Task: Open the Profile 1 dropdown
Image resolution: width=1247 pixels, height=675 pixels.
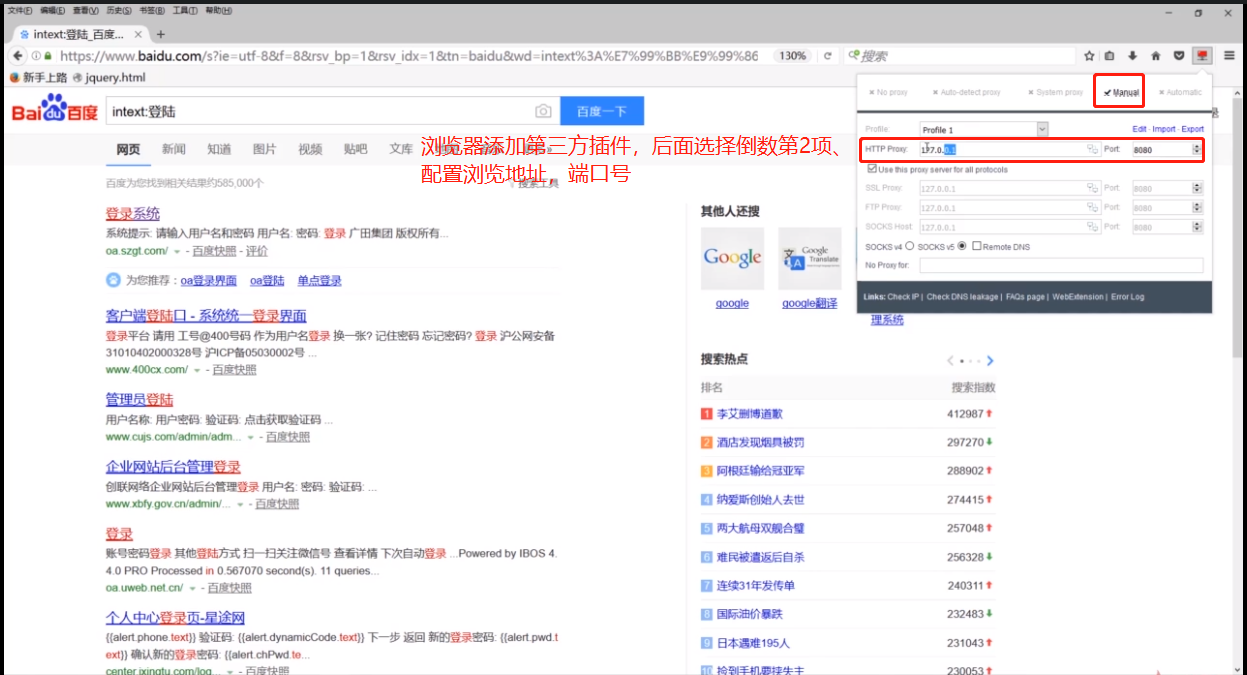Action: click(x=984, y=130)
